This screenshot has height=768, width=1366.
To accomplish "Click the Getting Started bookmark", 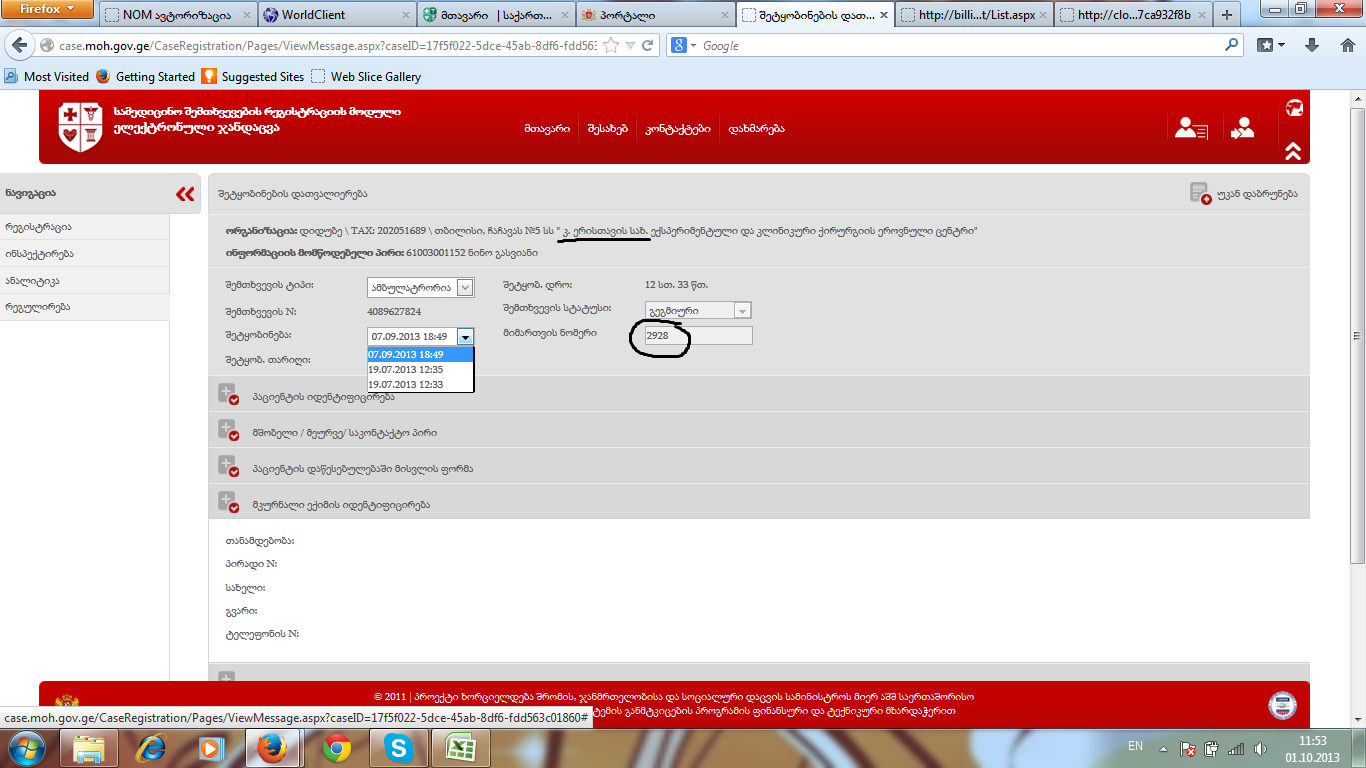I will [155, 77].
